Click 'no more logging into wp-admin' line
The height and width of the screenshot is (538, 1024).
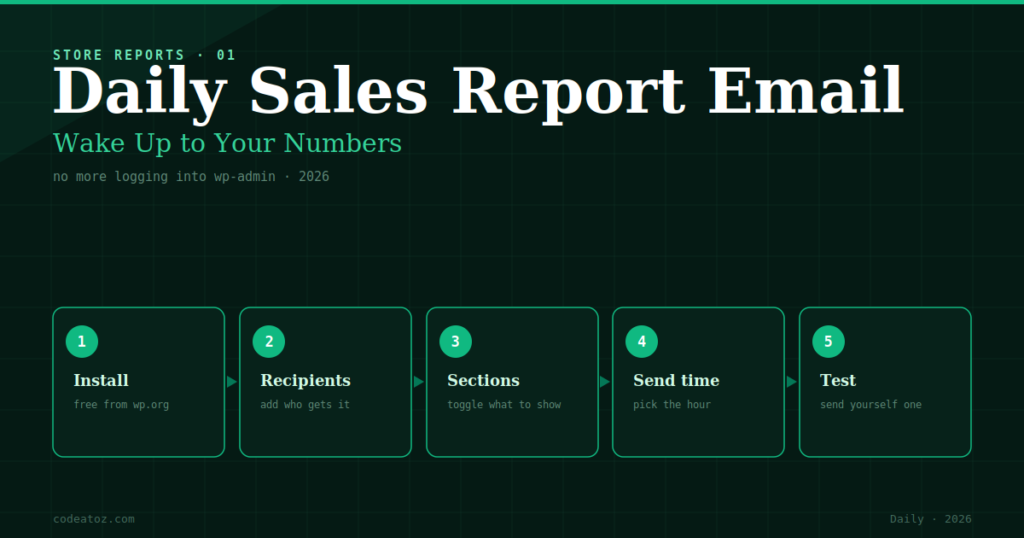click(x=191, y=176)
